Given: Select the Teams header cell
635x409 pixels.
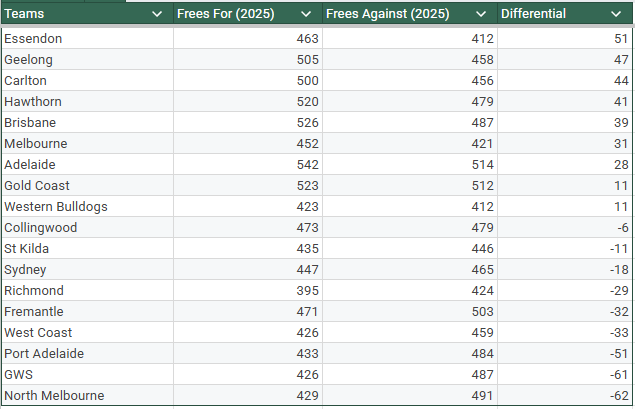Looking at the screenshot, I should [x=87, y=14].
